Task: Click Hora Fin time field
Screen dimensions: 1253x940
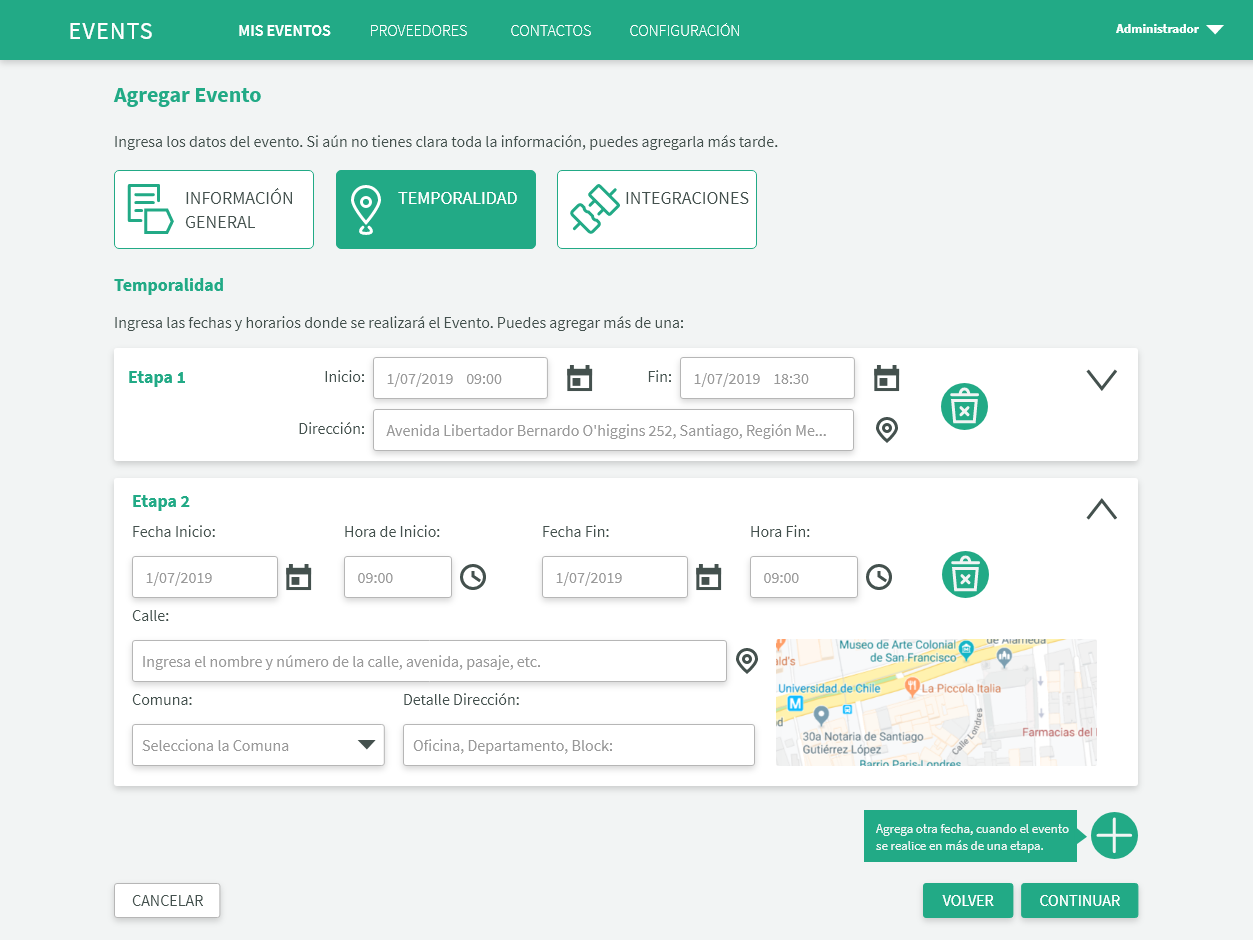Action: 804,577
